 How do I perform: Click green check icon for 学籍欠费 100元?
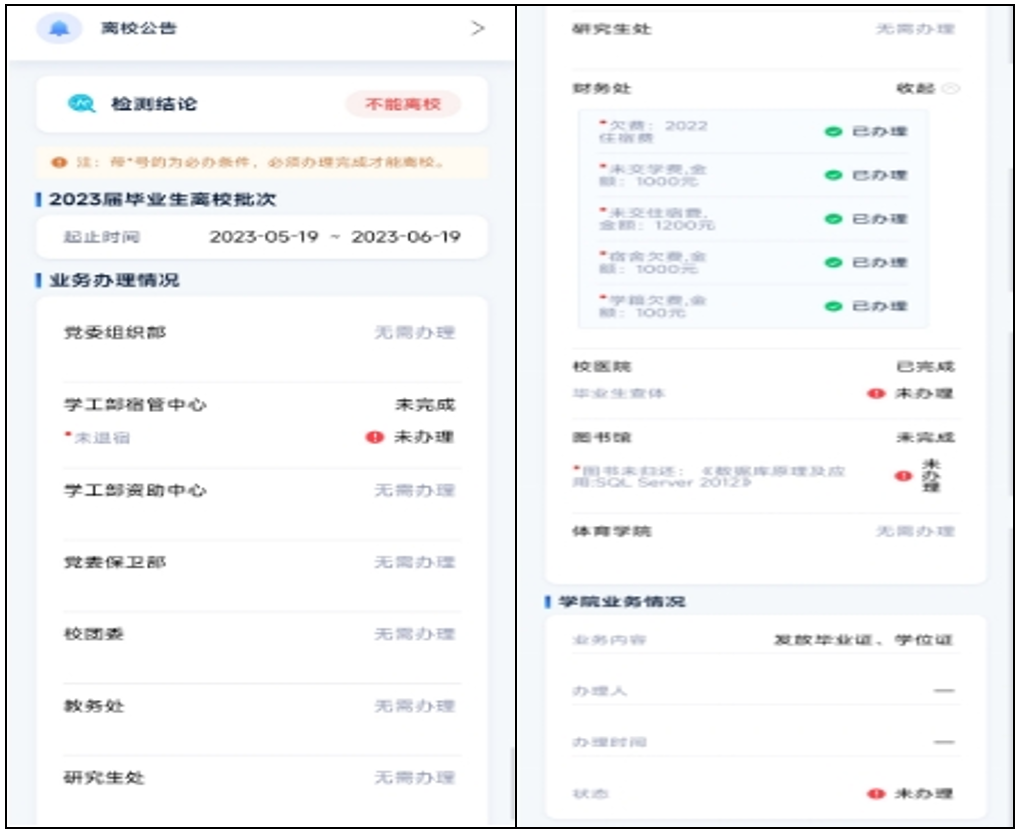pos(833,306)
